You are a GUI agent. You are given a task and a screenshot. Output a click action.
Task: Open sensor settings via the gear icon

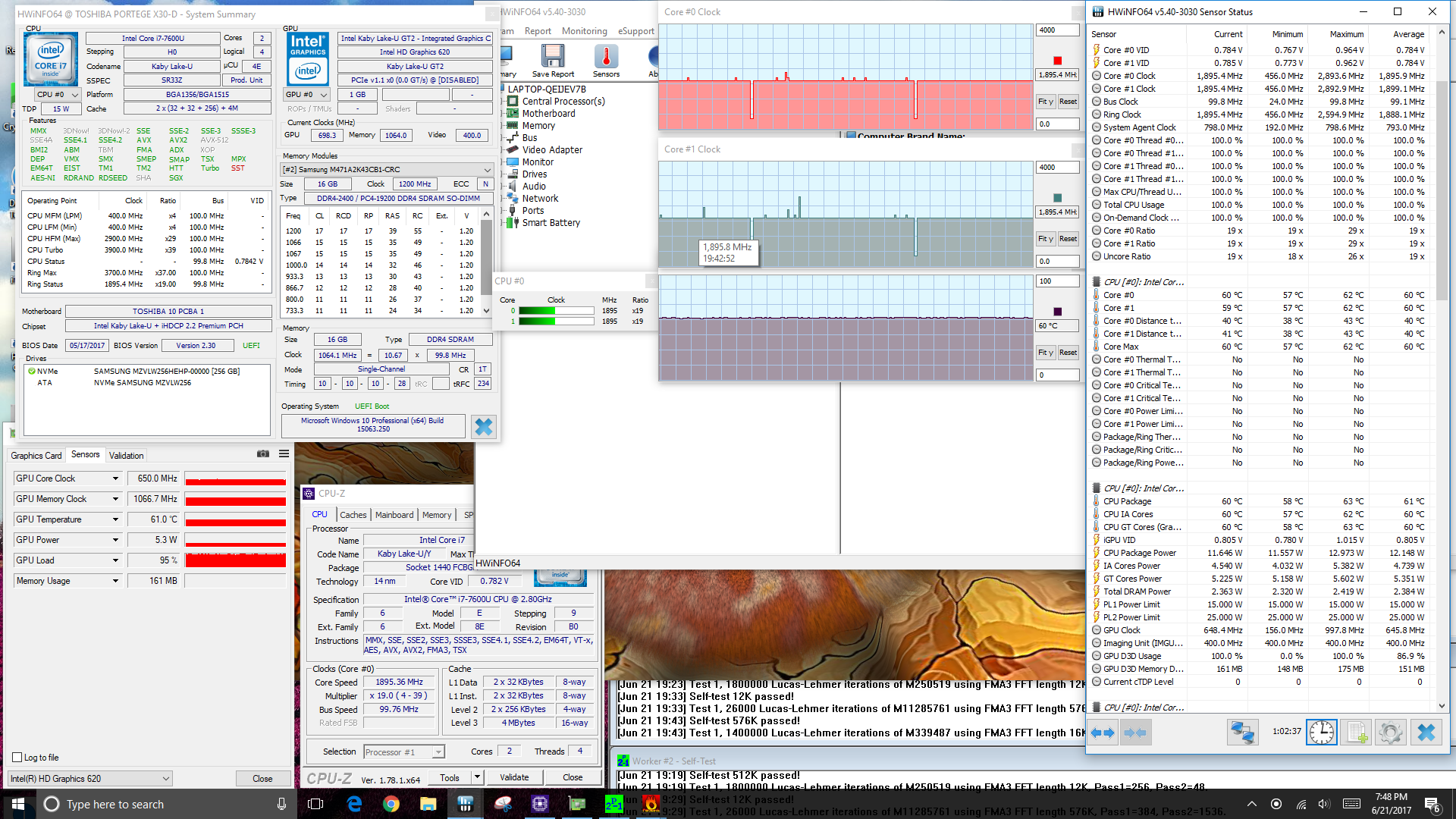pos(1390,733)
